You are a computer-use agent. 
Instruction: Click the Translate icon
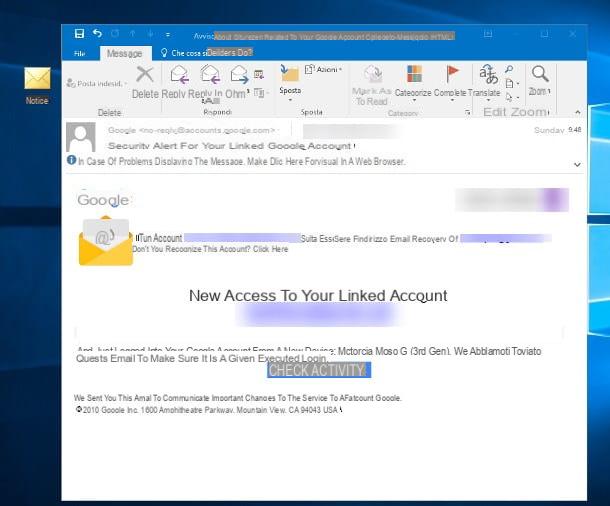(x=488, y=74)
